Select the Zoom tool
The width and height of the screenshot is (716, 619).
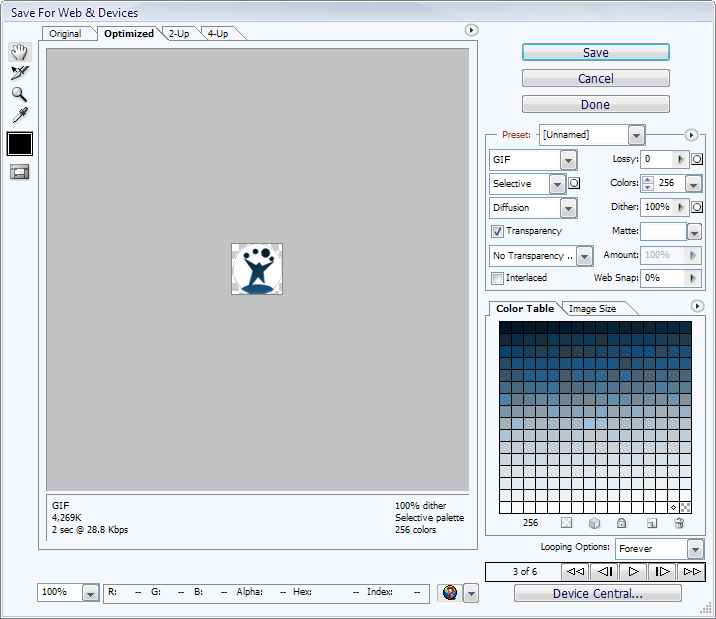[x=19, y=94]
